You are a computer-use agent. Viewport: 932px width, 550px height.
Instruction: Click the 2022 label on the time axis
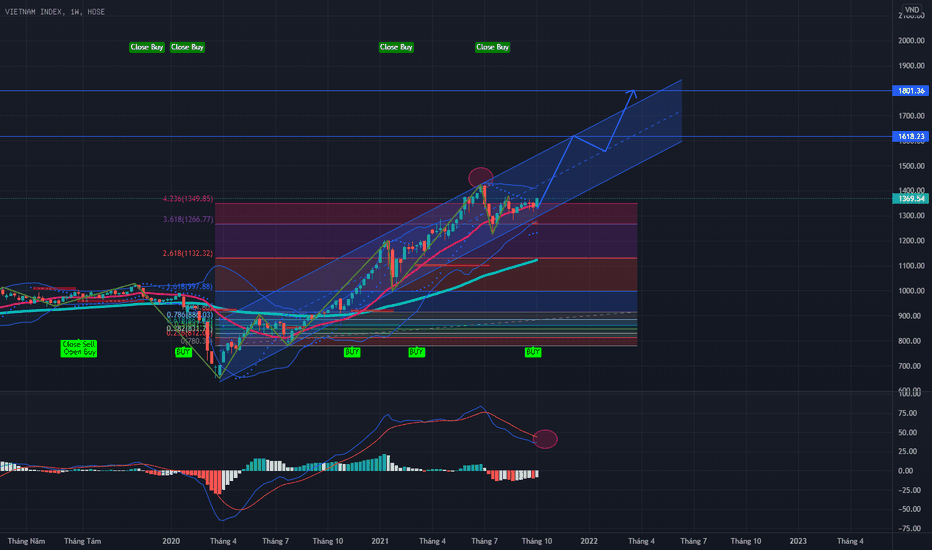(588, 541)
